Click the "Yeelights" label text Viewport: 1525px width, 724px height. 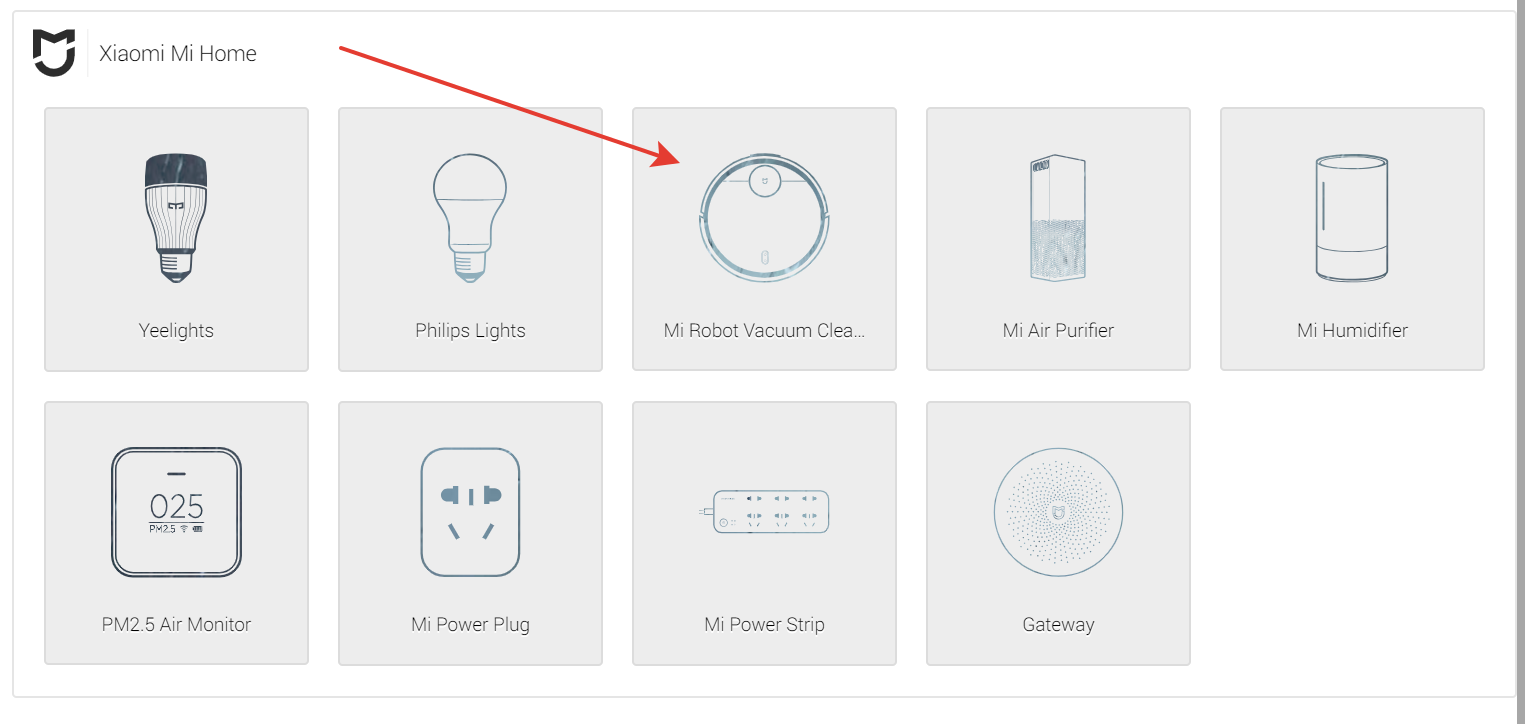176,330
